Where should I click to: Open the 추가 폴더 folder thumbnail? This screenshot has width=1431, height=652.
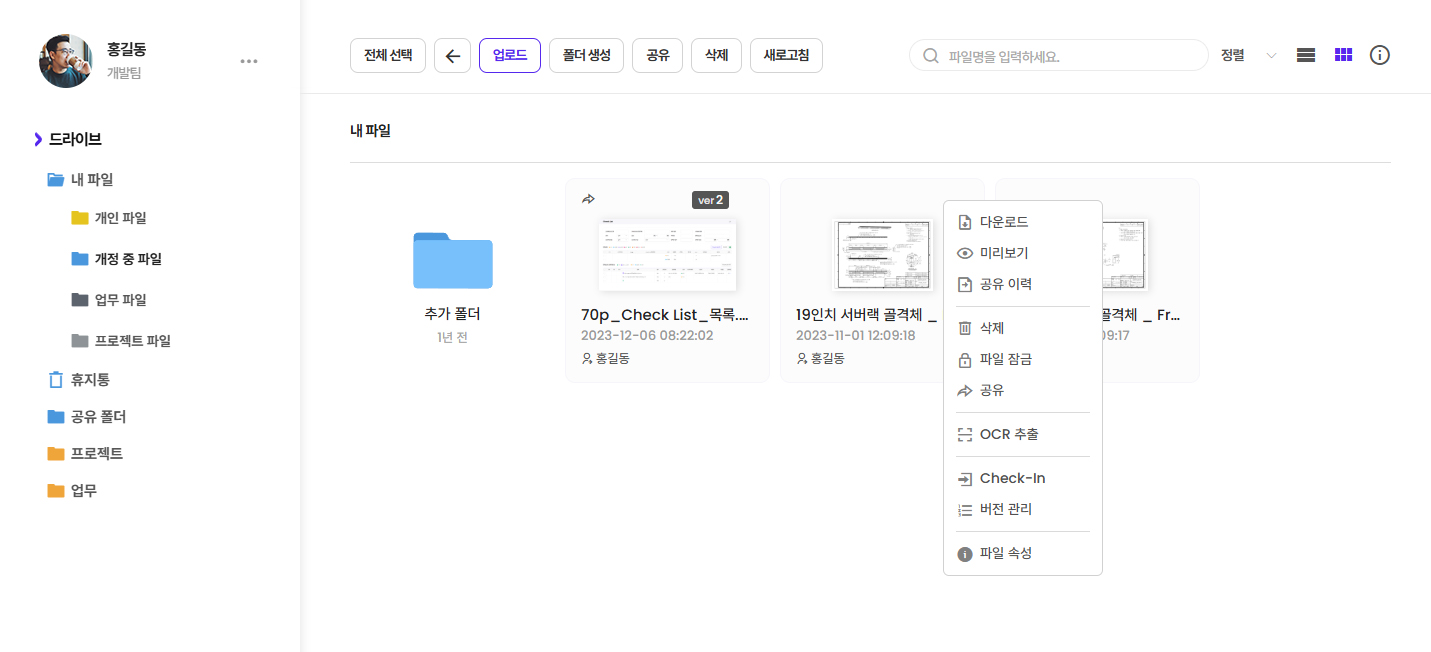point(453,260)
